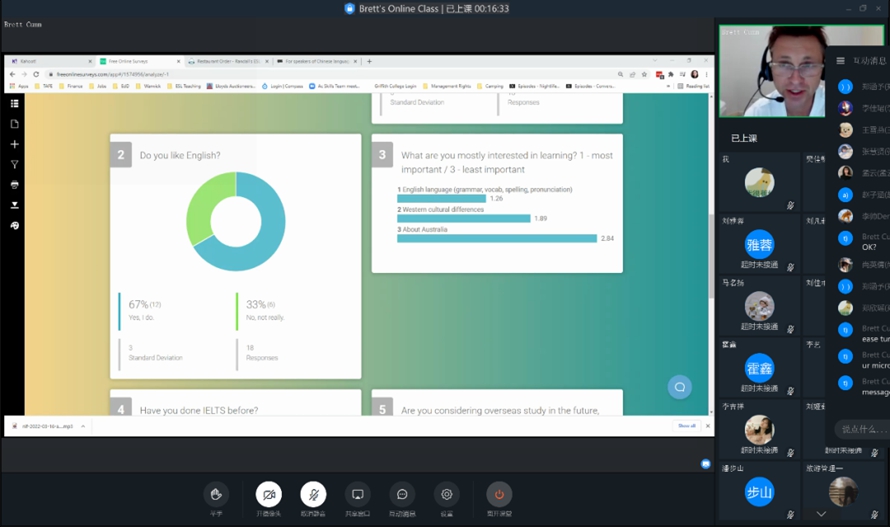Image resolution: width=890 pixels, height=527 pixels.
Task: Click the chat message input field
Action: (x=861, y=429)
